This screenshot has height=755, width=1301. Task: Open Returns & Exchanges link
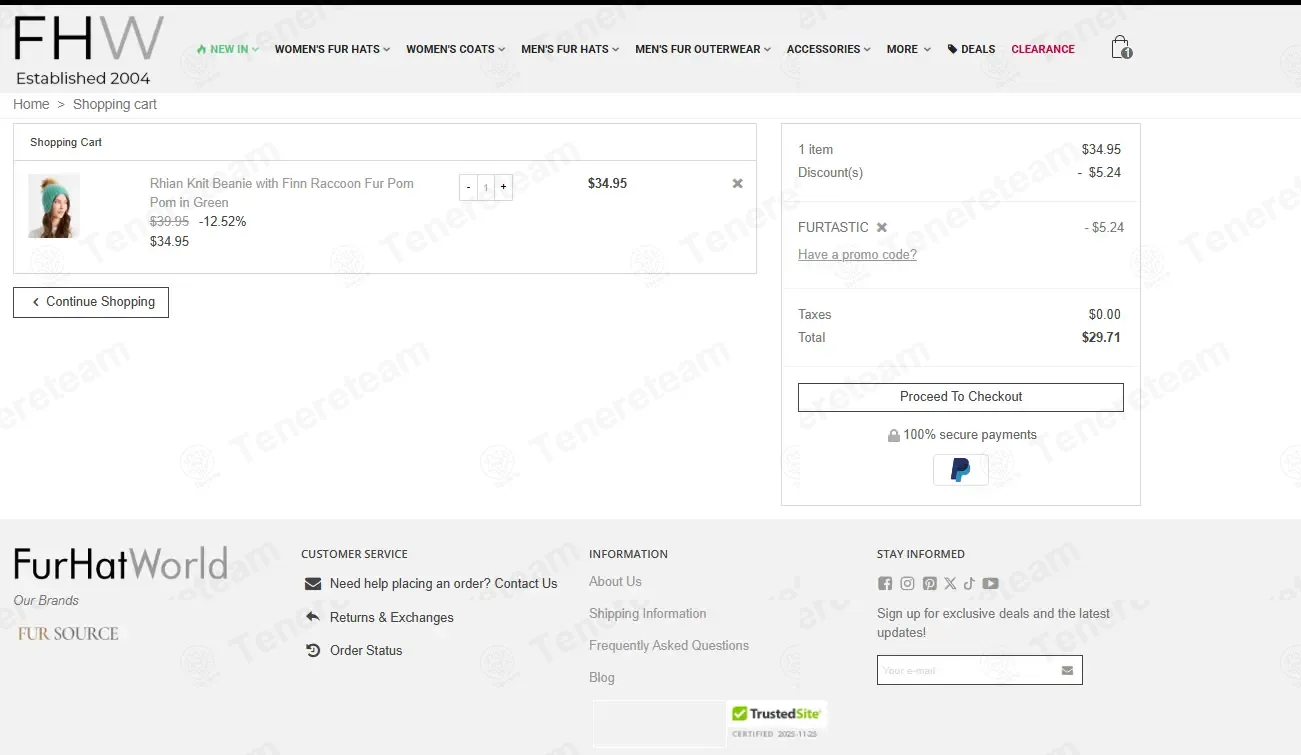pos(392,617)
